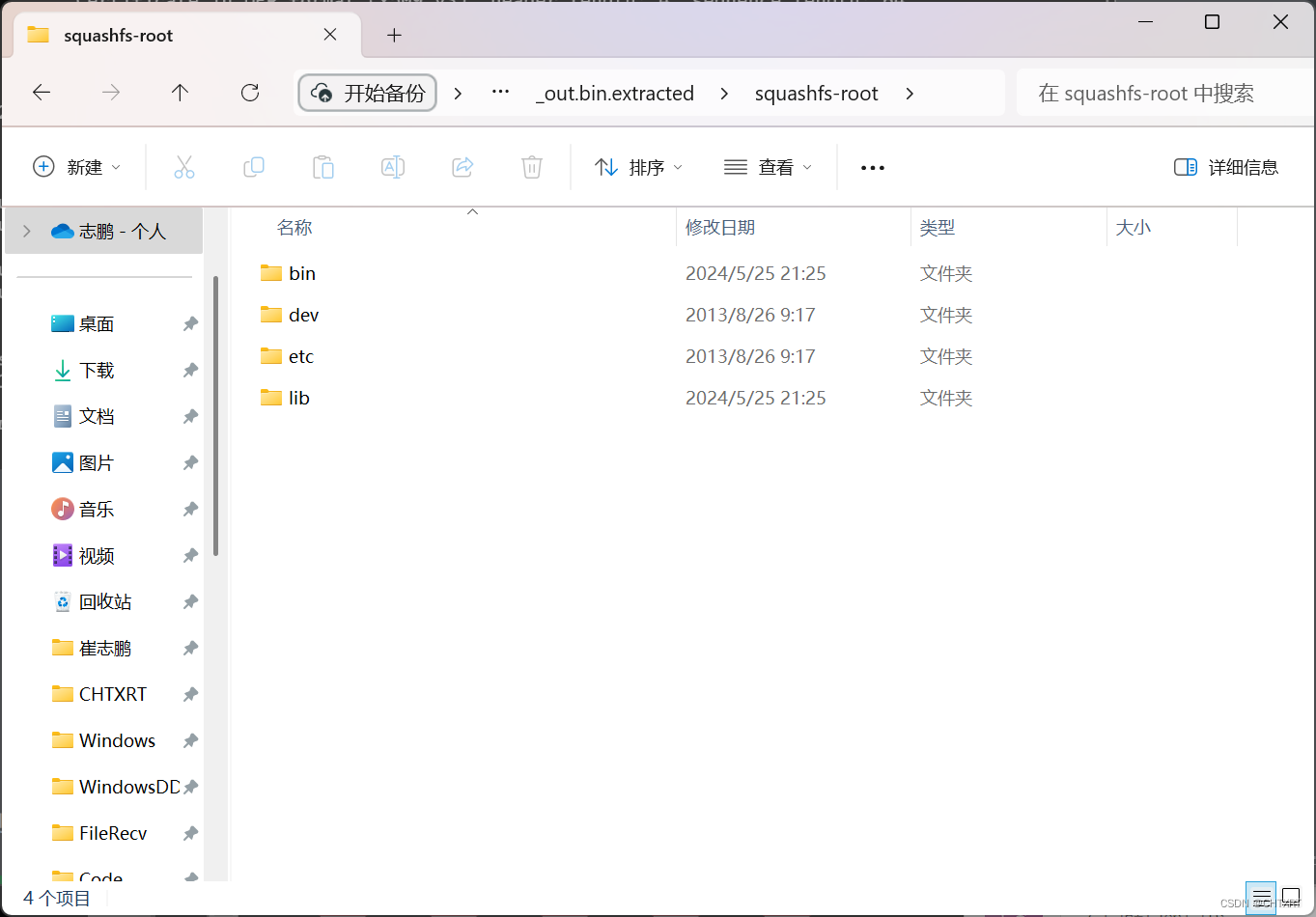The height and width of the screenshot is (917, 1316).
Task: Open 文档 Documents in sidebar
Action: pos(97,417)
